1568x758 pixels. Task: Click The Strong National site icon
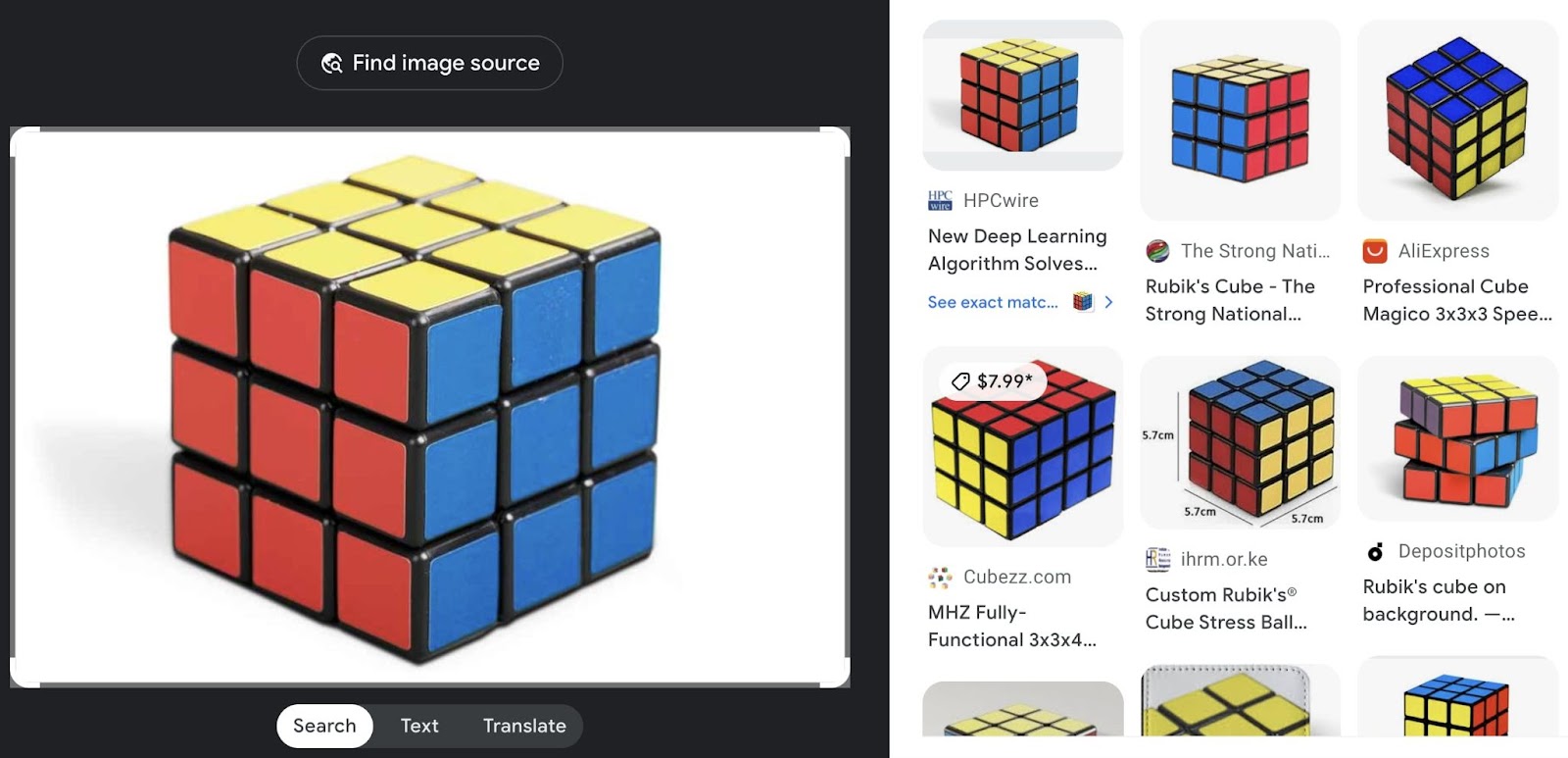coord(1156,251)
